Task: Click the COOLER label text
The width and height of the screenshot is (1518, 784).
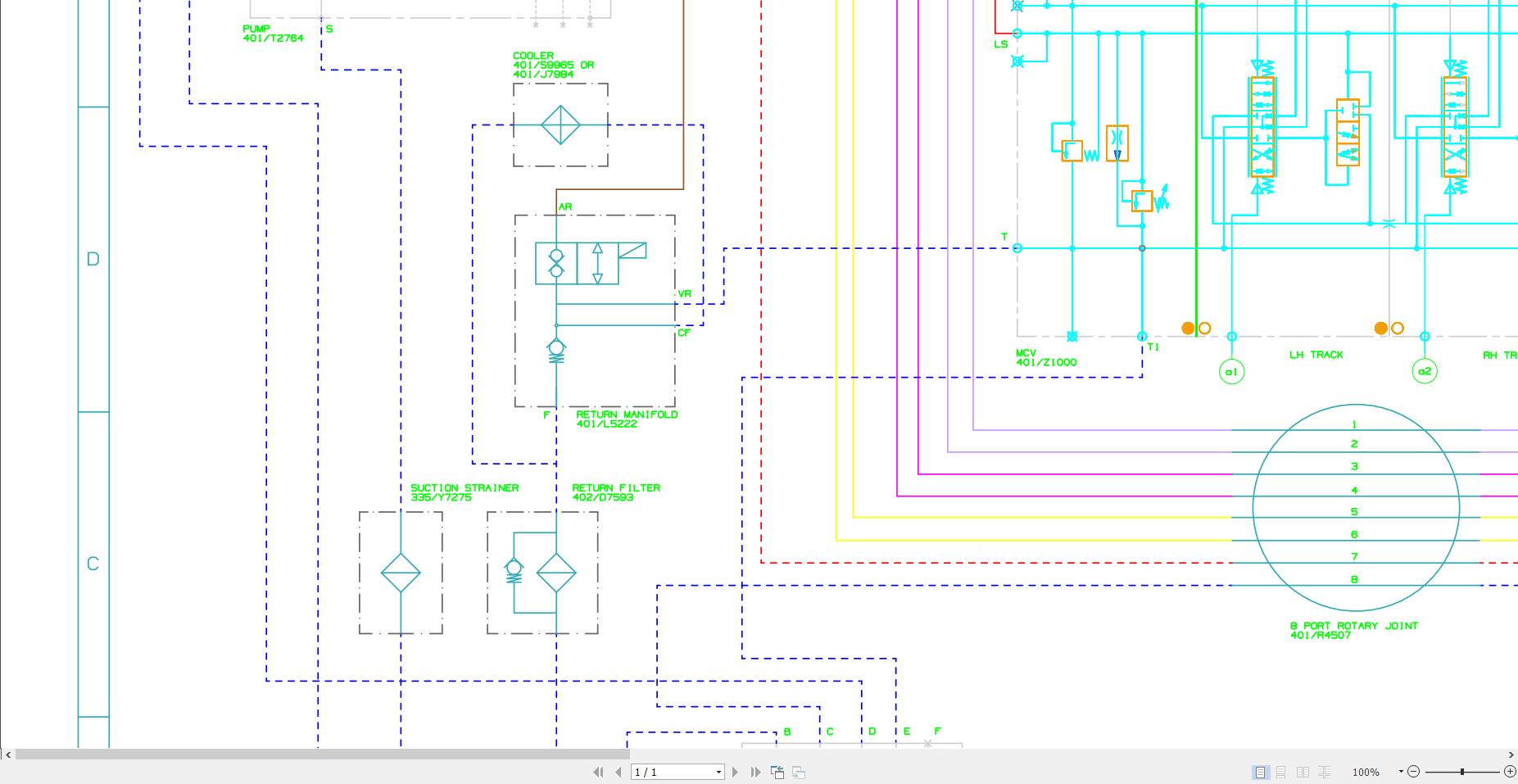Action: pos(533,56)
